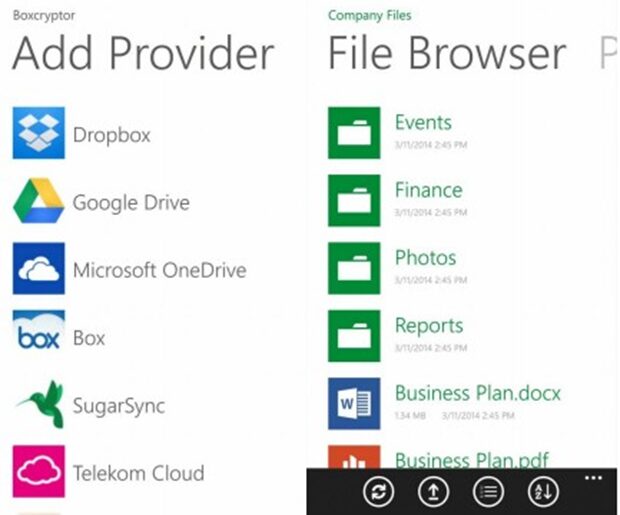The image size is (620, 515).
Task: Tap the Business Plan.pdf file icon
Action: coord(354,457)
